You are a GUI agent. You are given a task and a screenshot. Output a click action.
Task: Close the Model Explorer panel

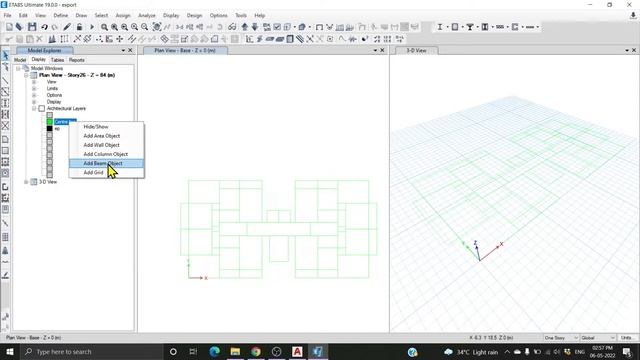click(130, 50)
